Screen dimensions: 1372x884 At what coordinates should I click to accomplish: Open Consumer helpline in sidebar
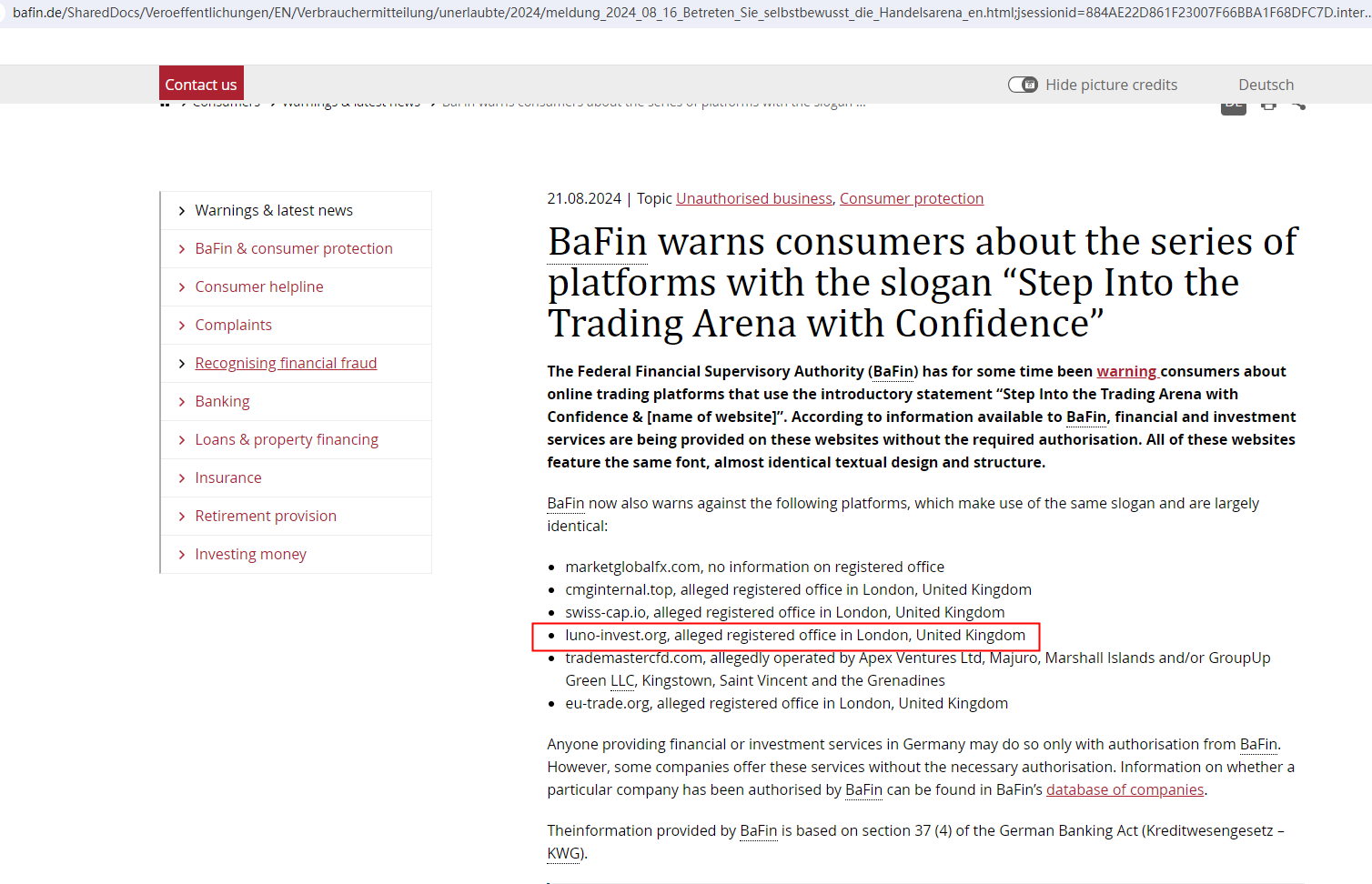tap(259, 286)
